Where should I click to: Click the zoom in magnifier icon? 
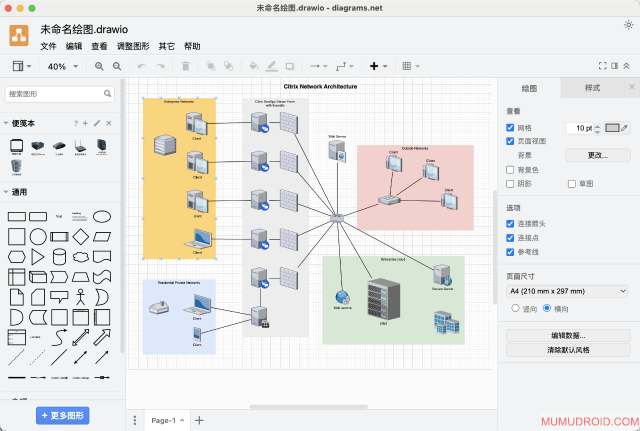click(99, 66)
